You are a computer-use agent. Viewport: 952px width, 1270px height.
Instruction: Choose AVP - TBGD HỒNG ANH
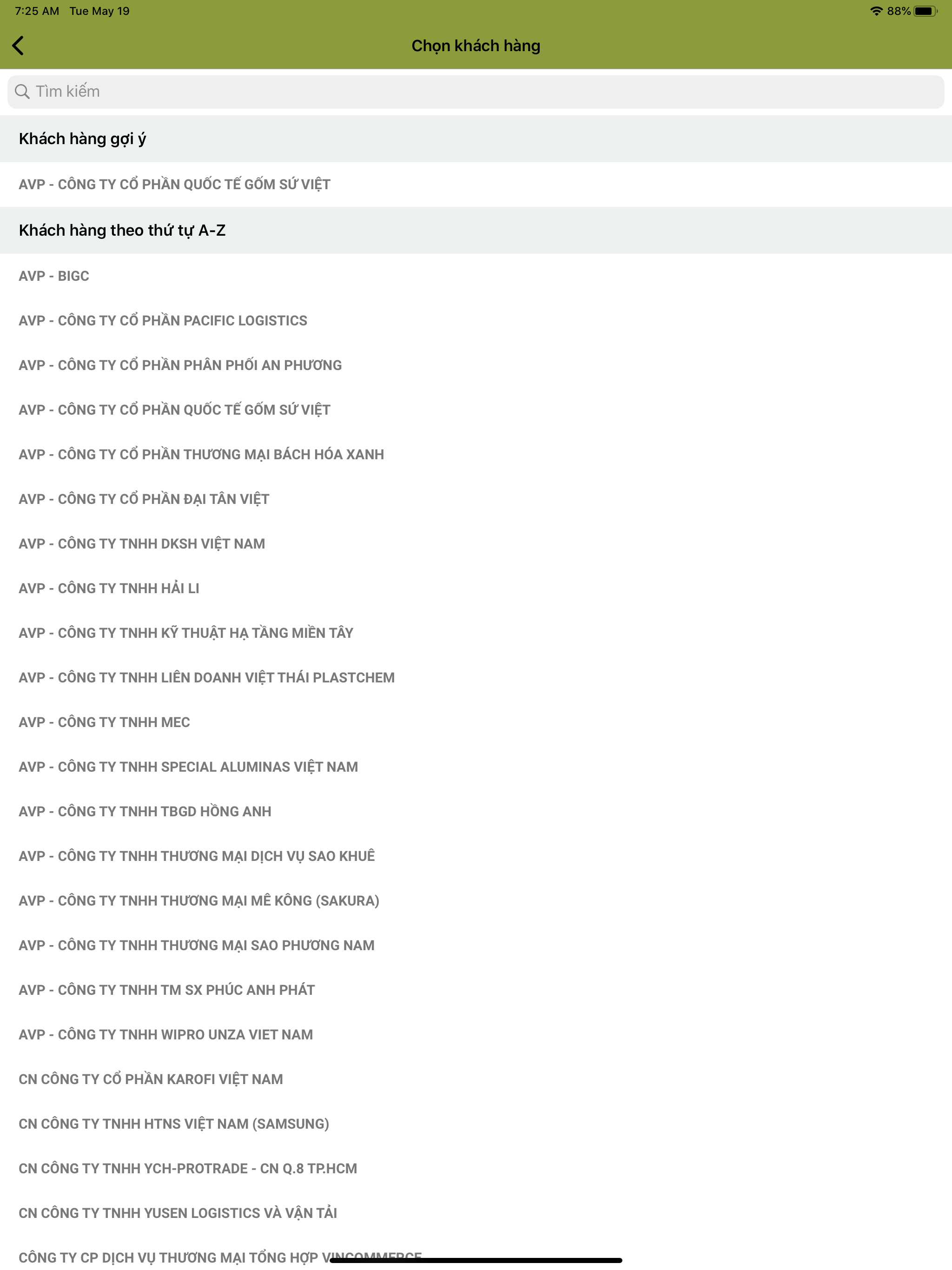coord(476,812)
